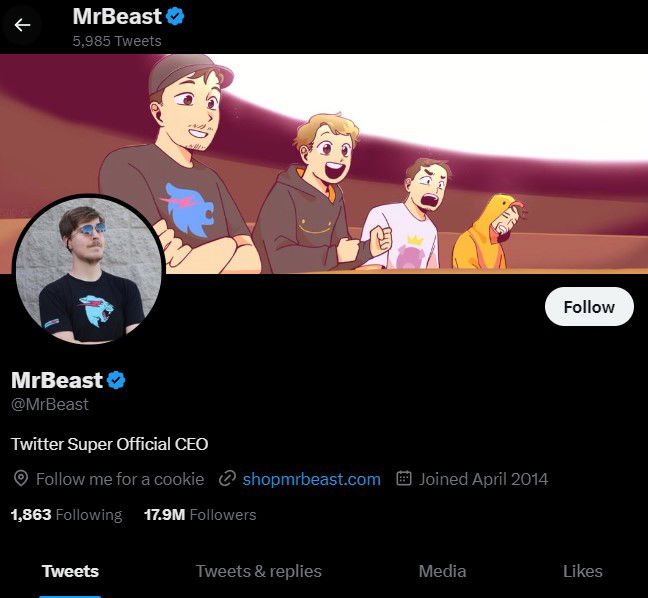View the 1,863 Following list
Image resolution: width=648 pixels, height=598 pixels.
click(x=66, y=515)
